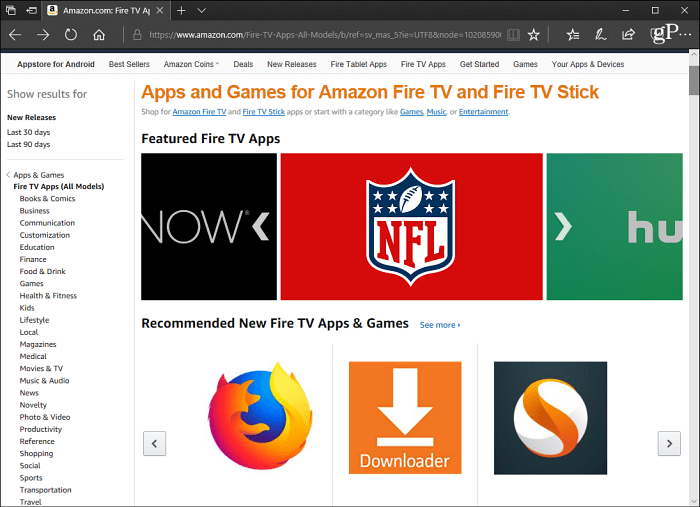Select the Health & Fitness category
This screenshot has height=507, width=700.
coord(48,295)
